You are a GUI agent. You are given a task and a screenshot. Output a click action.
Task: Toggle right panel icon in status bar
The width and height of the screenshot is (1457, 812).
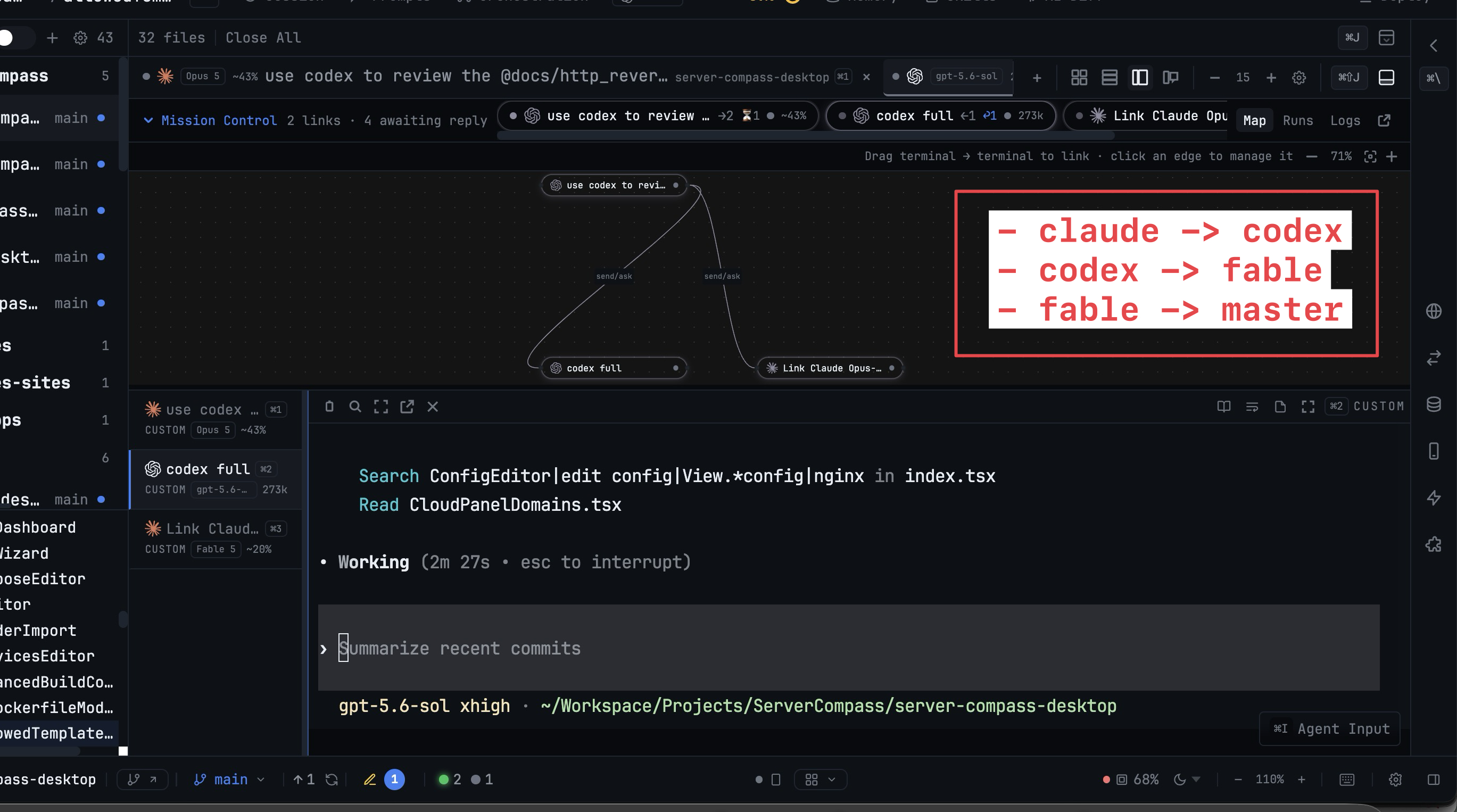(1433, 780)
